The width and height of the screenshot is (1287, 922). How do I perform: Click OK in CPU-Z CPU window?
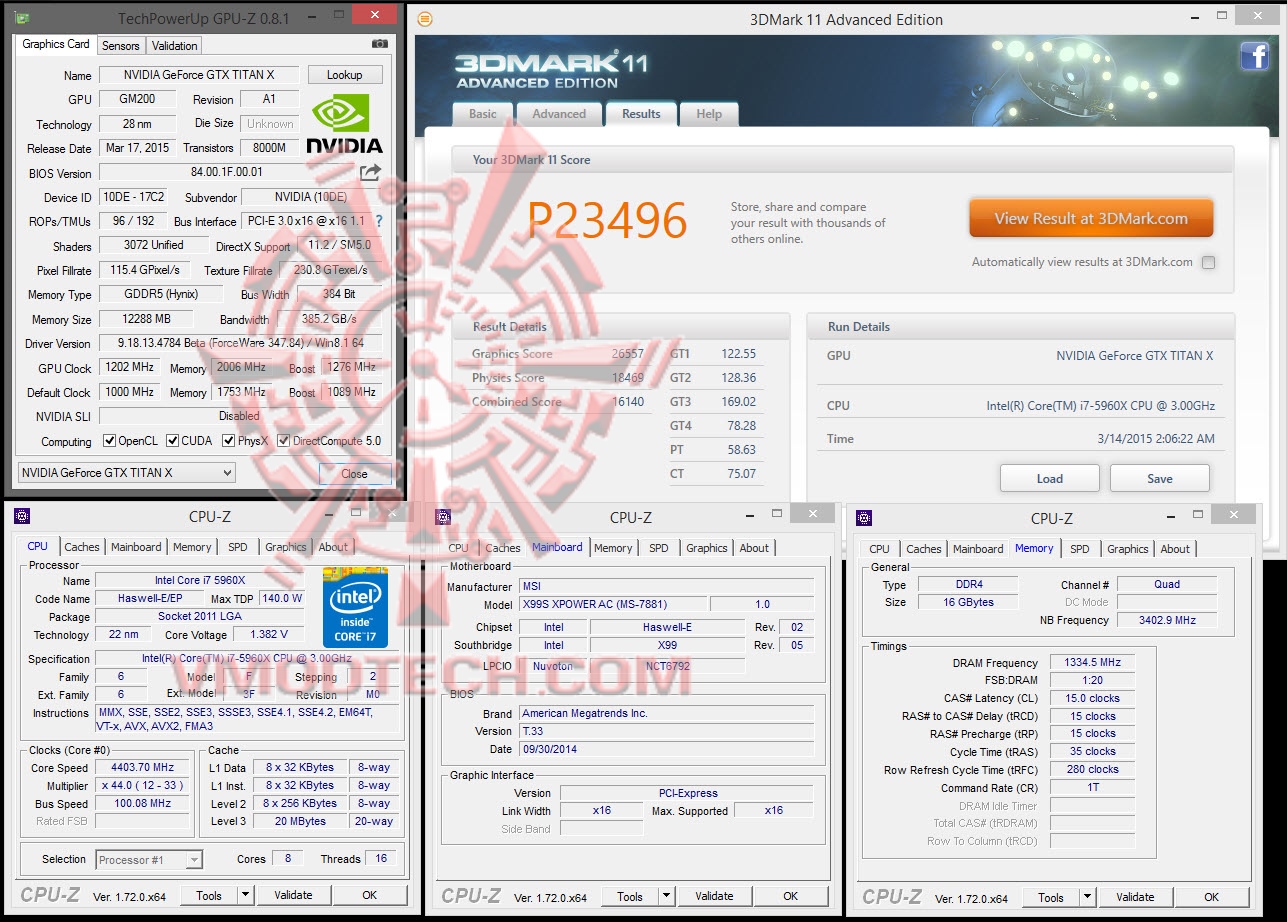point(369,895)
